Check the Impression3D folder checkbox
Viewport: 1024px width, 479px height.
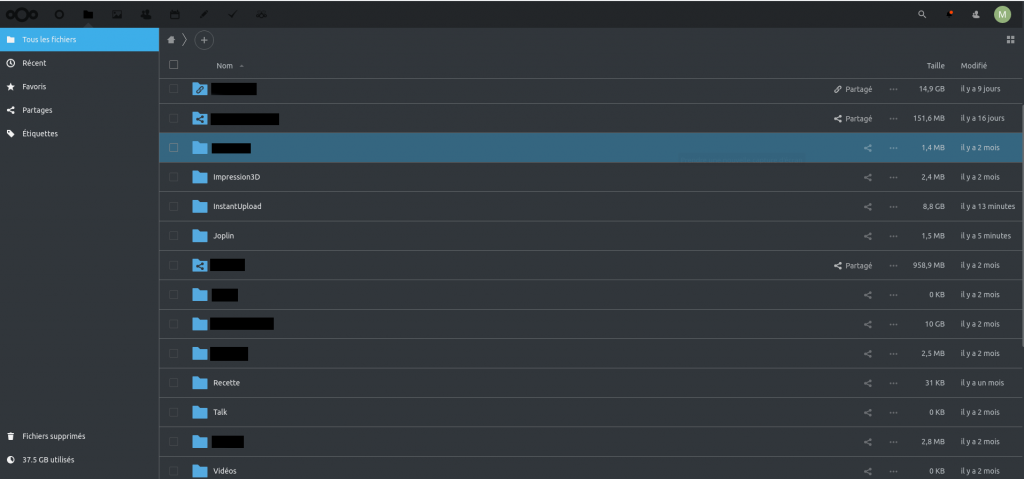tap(174, 177)
